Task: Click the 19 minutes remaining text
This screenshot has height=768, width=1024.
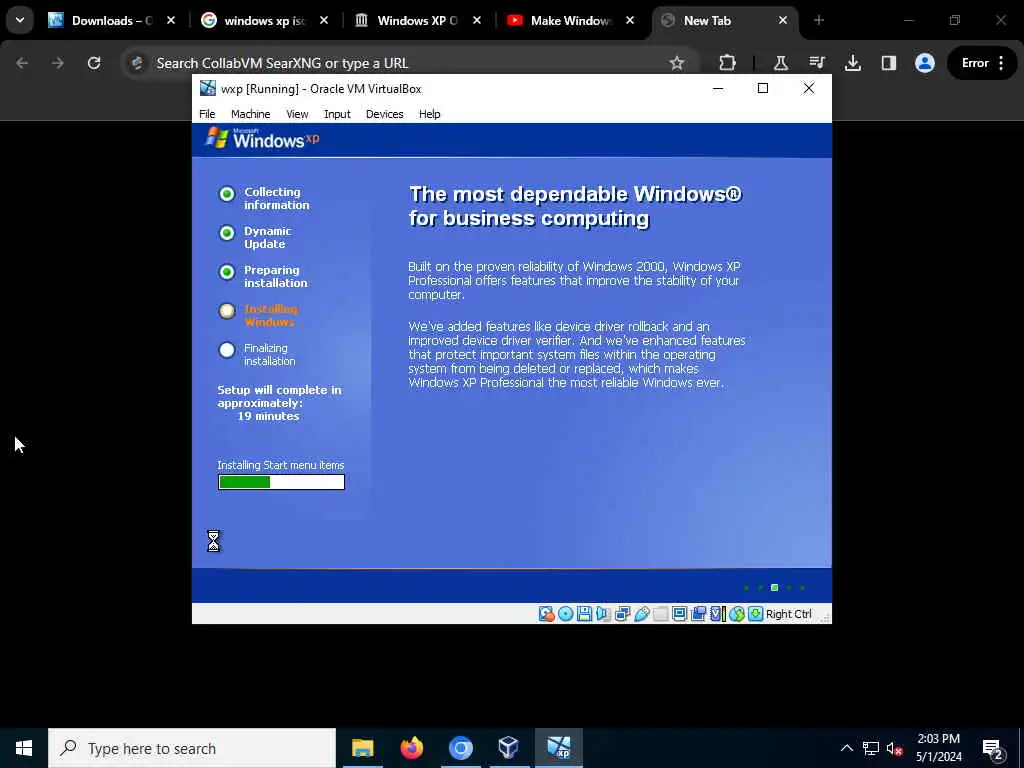Action: pos(268,416)
